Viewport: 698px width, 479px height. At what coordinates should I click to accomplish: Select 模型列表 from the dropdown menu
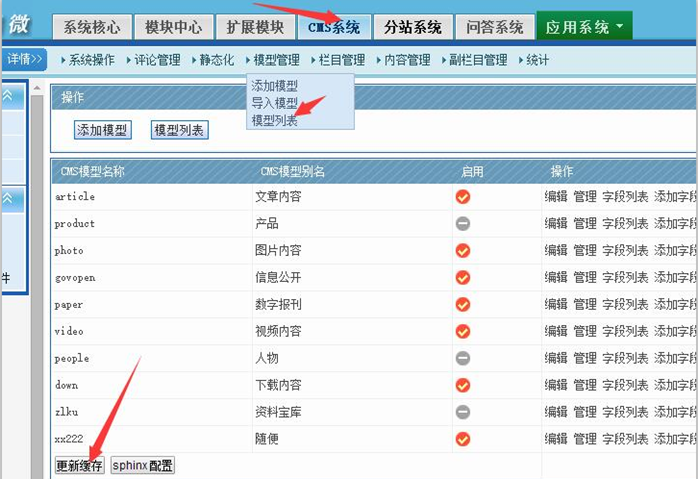point(274,120)
